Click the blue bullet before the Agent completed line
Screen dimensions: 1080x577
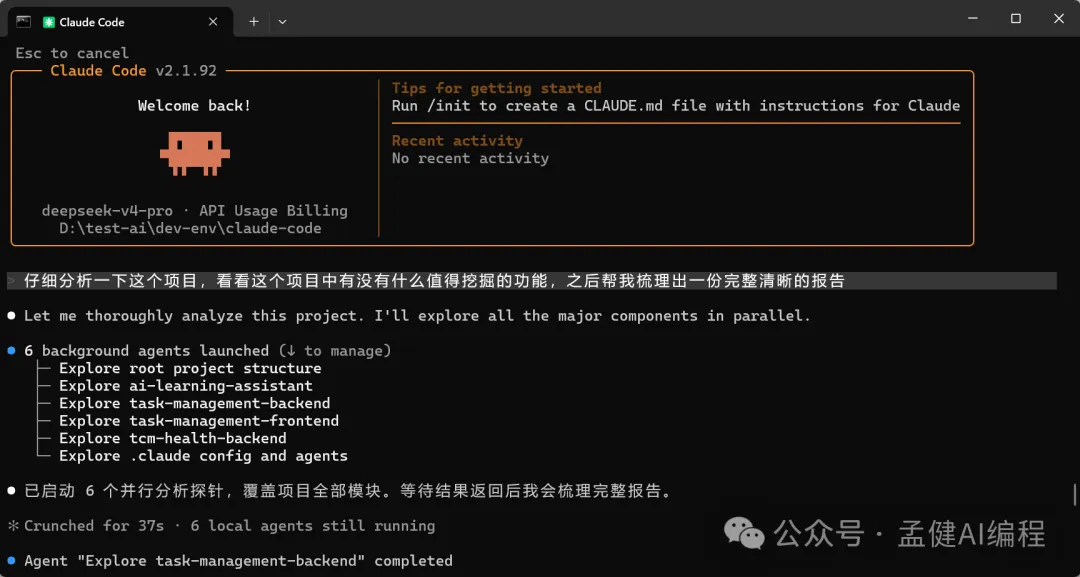[x=12, y=561]
